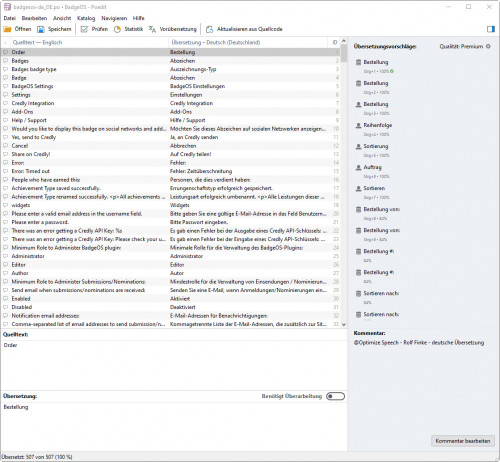The height and width of the screenshot is (462, 500).
Task: Open the Statistik chart tool
Action: click(128, 29)
